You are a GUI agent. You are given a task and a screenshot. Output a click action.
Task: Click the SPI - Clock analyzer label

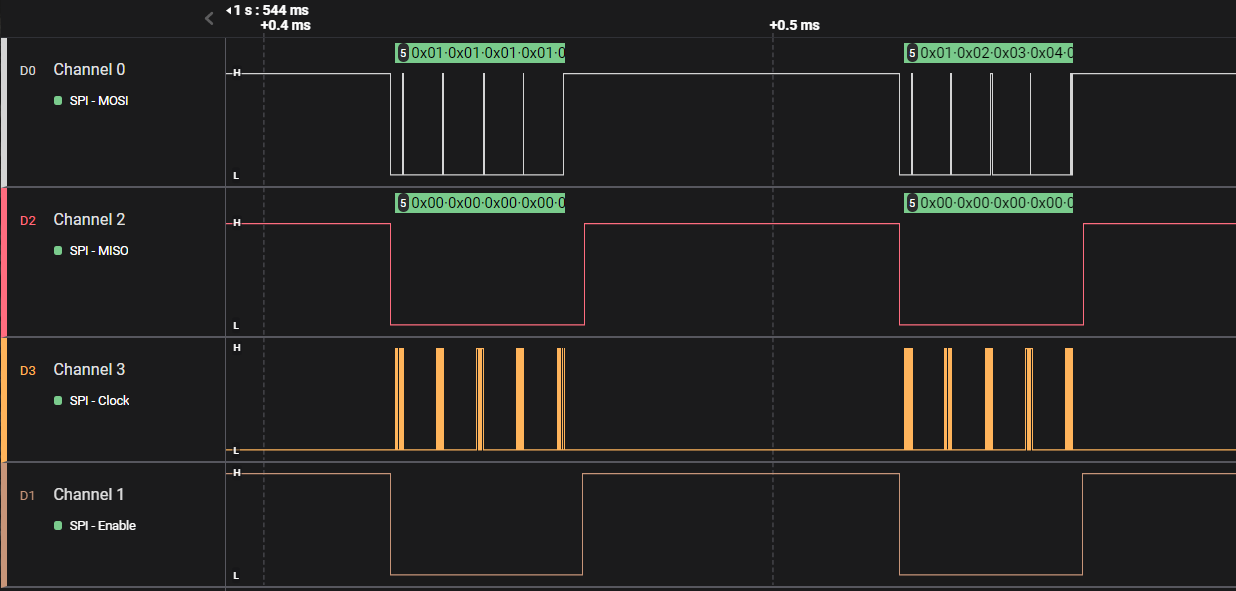(x=100, y=401)
